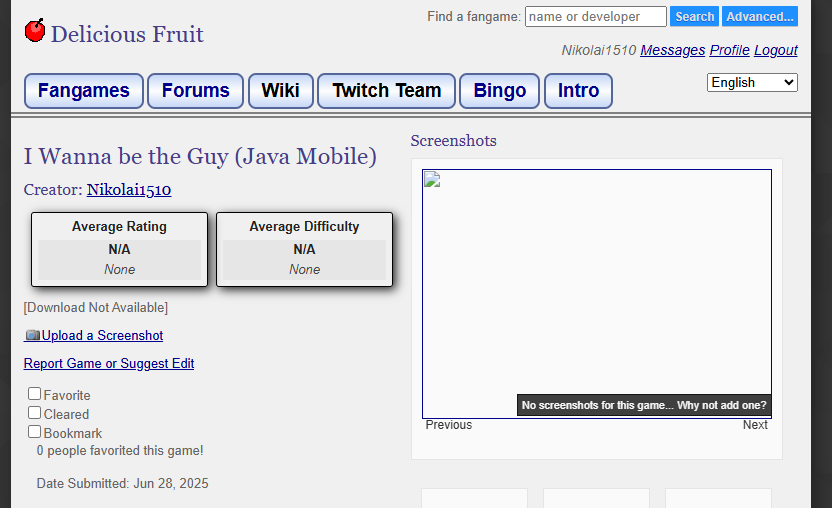Click the broken image placeholder in Screenshots
832x508 pixels.
432,179
